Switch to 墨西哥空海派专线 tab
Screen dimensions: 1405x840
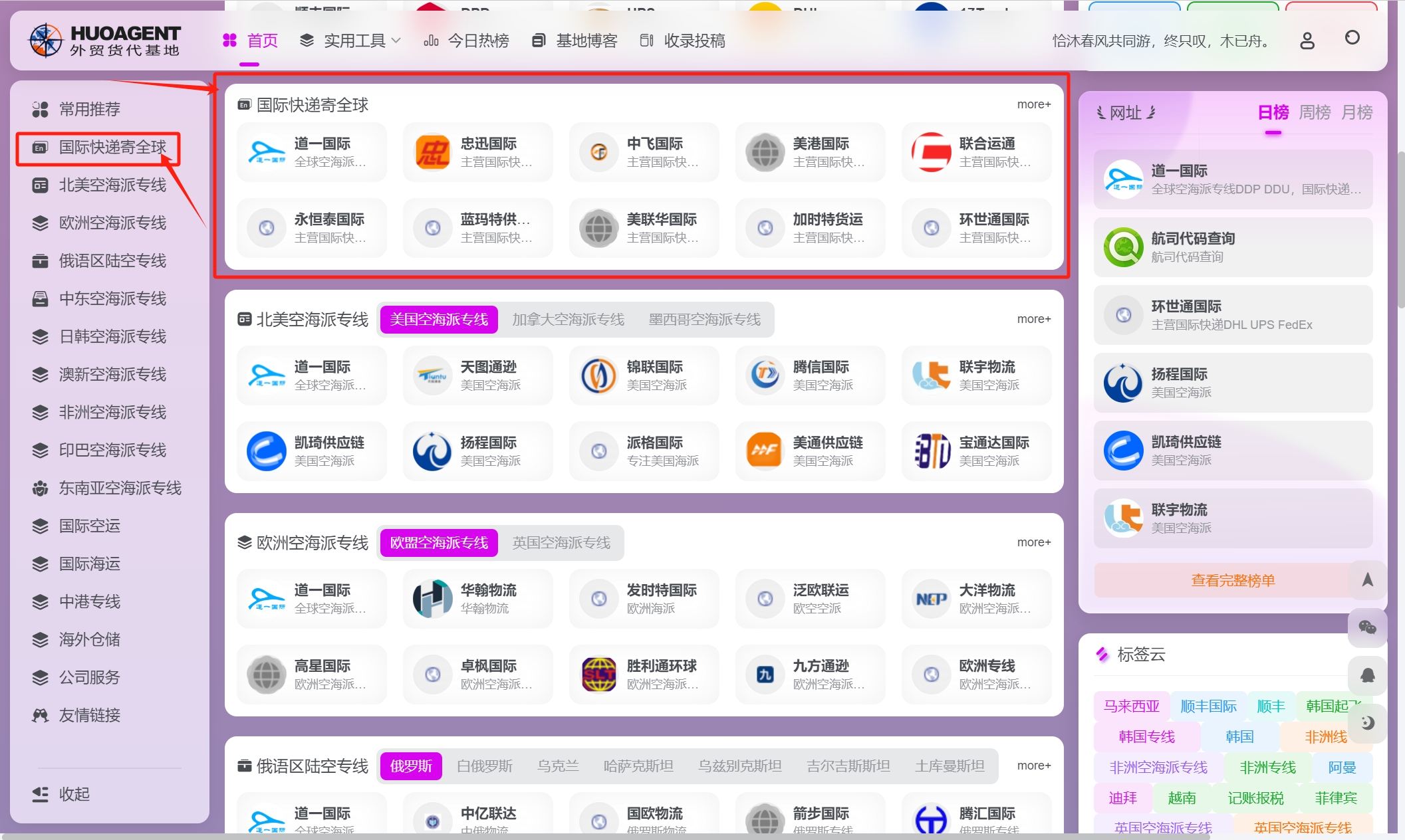(x=704, y=320)
